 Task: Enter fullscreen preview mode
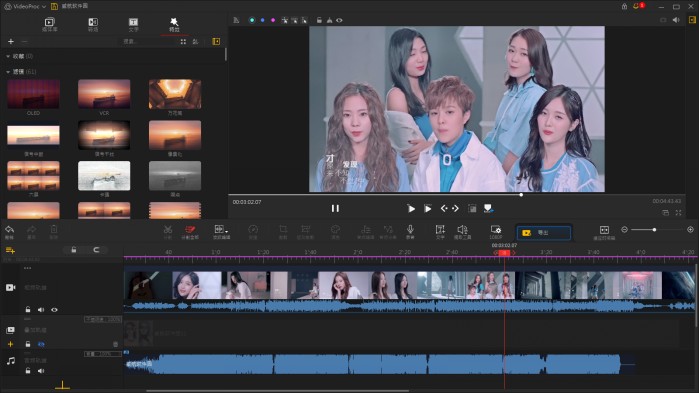678,213
